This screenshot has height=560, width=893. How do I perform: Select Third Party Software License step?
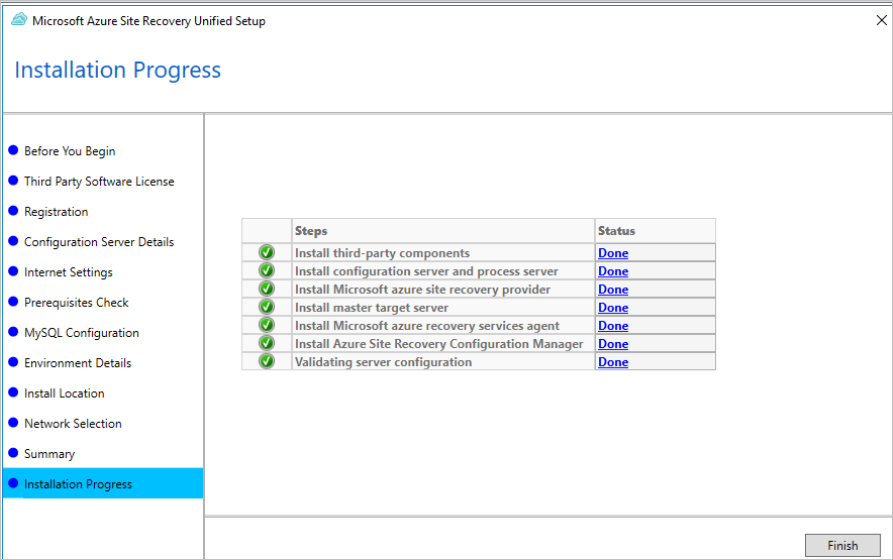pos(99,181)
